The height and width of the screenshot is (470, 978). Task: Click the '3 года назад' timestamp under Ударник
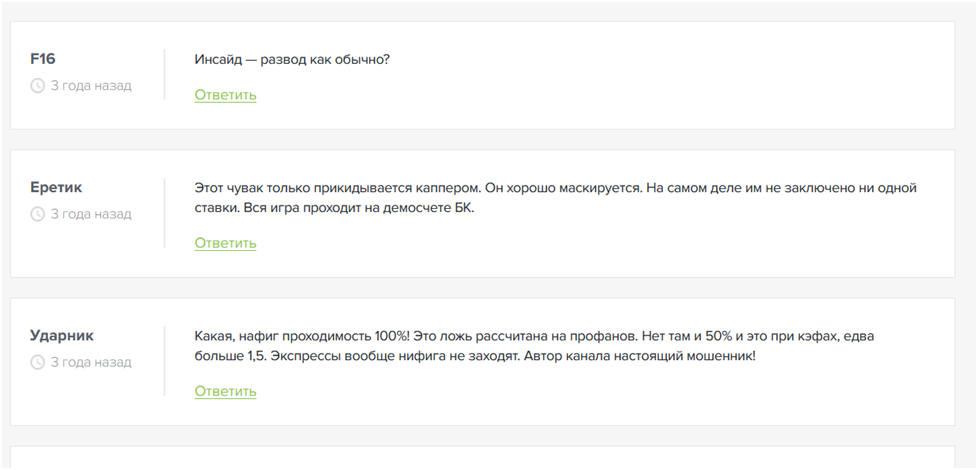[x=91, y=362]
